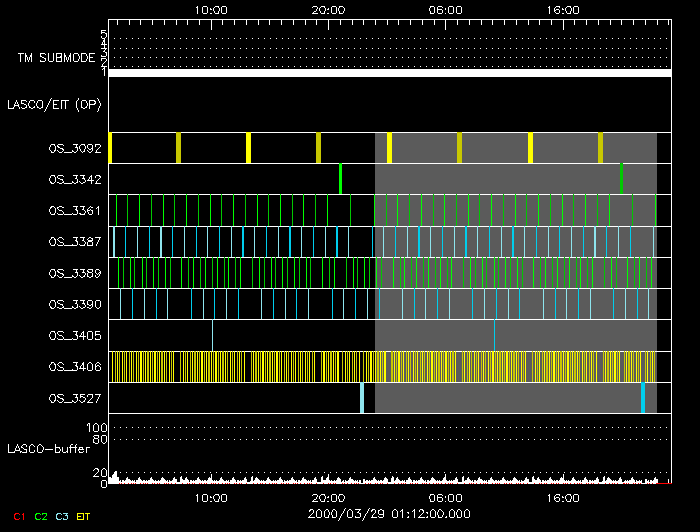Click the white TM SUBMODE level bar
Image resolution: width=700 pixels, height=532 pixels.
pos(389,73)
